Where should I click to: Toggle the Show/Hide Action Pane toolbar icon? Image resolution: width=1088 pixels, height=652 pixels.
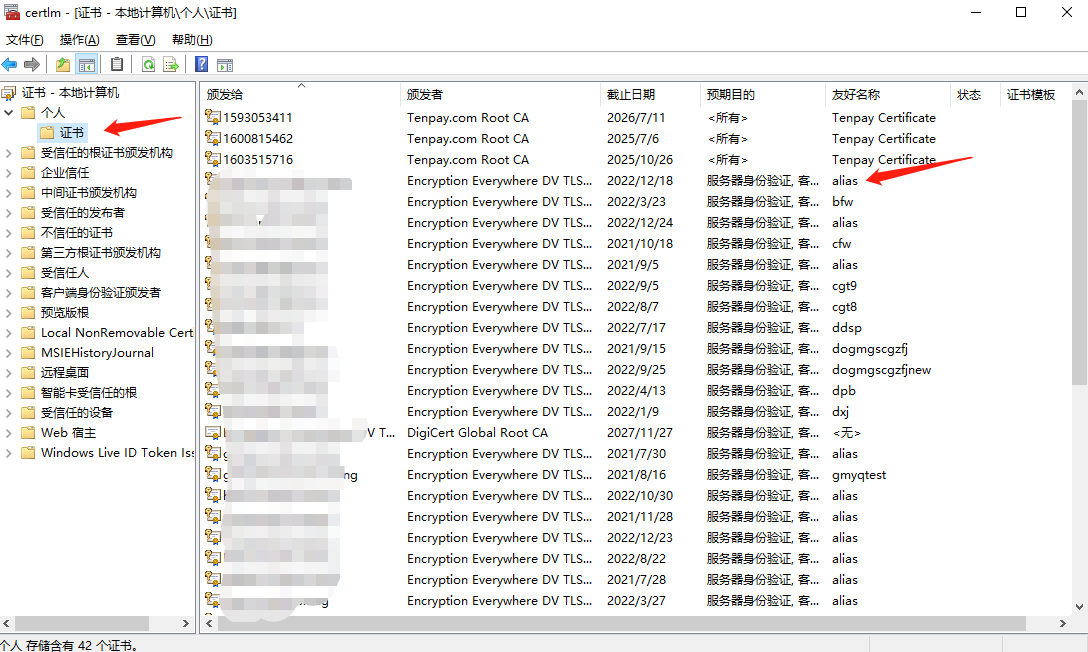point(225,65)
